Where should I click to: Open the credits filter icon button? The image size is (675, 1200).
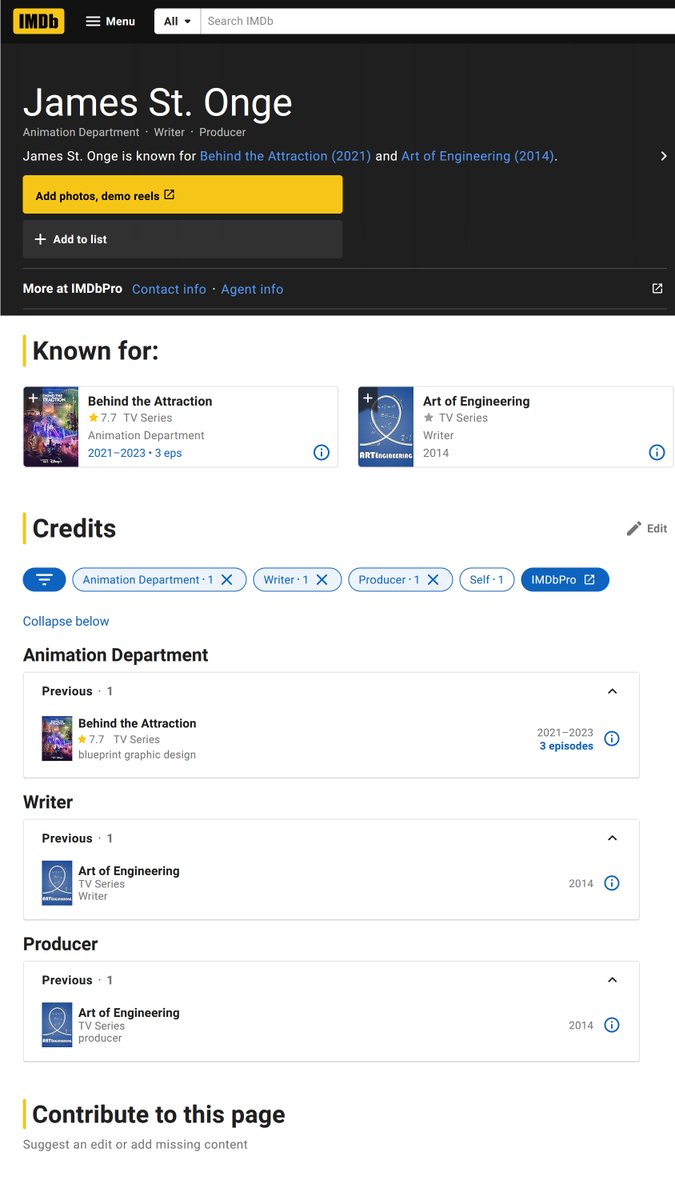click(x=44, y=579)
